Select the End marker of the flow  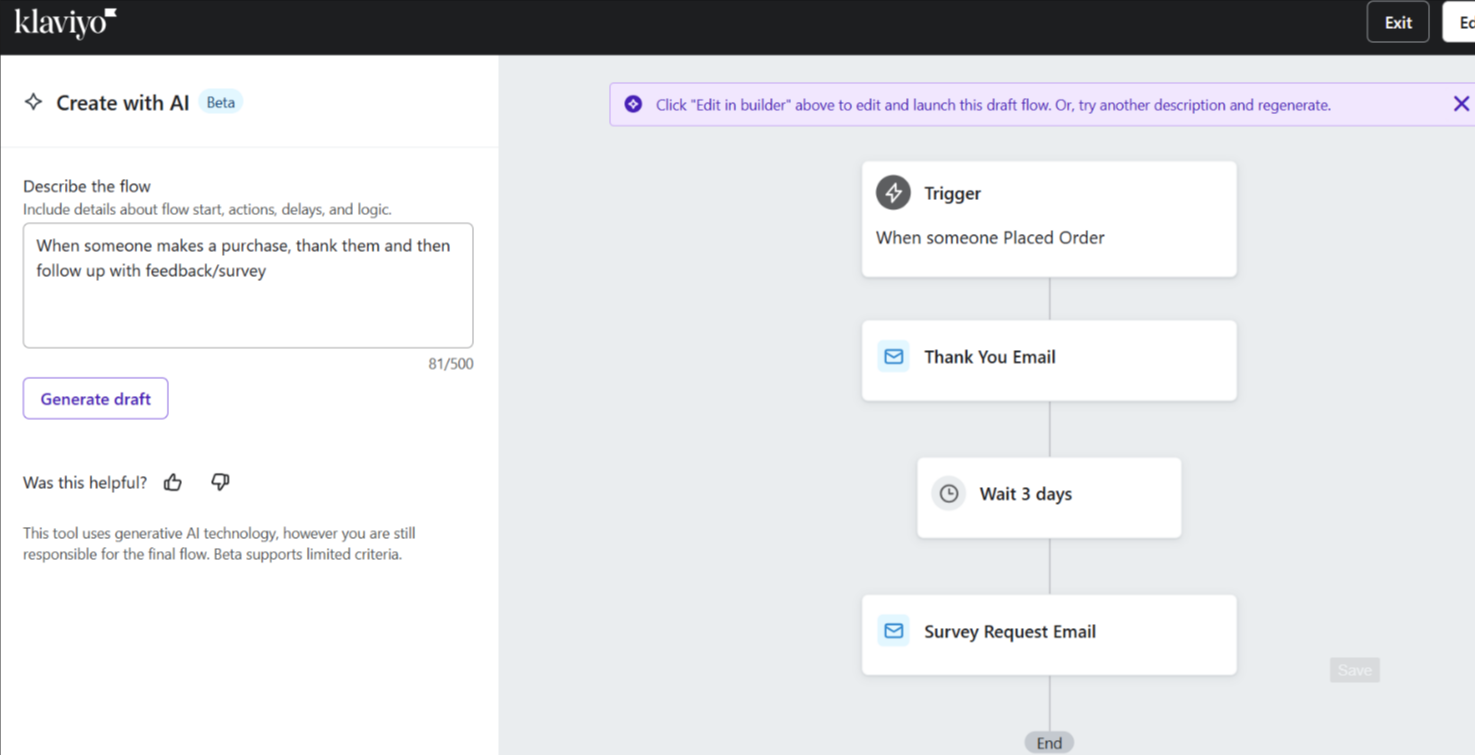coord(1048,742)
